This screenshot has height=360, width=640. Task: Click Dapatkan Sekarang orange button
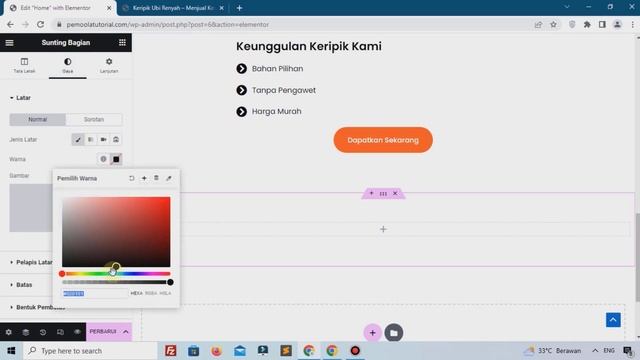[383, 140]
